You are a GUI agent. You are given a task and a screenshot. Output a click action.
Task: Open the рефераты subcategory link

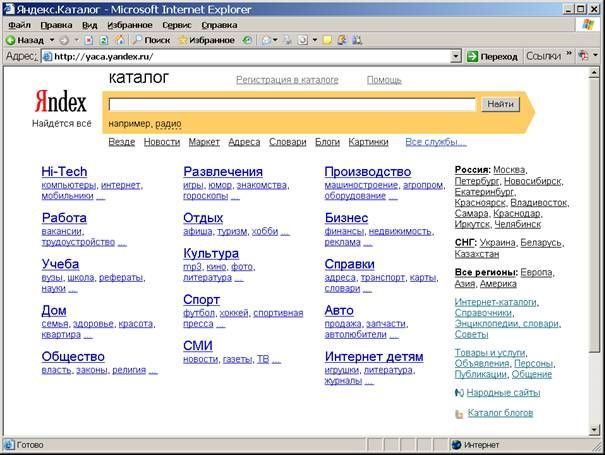tap(121, 277)
